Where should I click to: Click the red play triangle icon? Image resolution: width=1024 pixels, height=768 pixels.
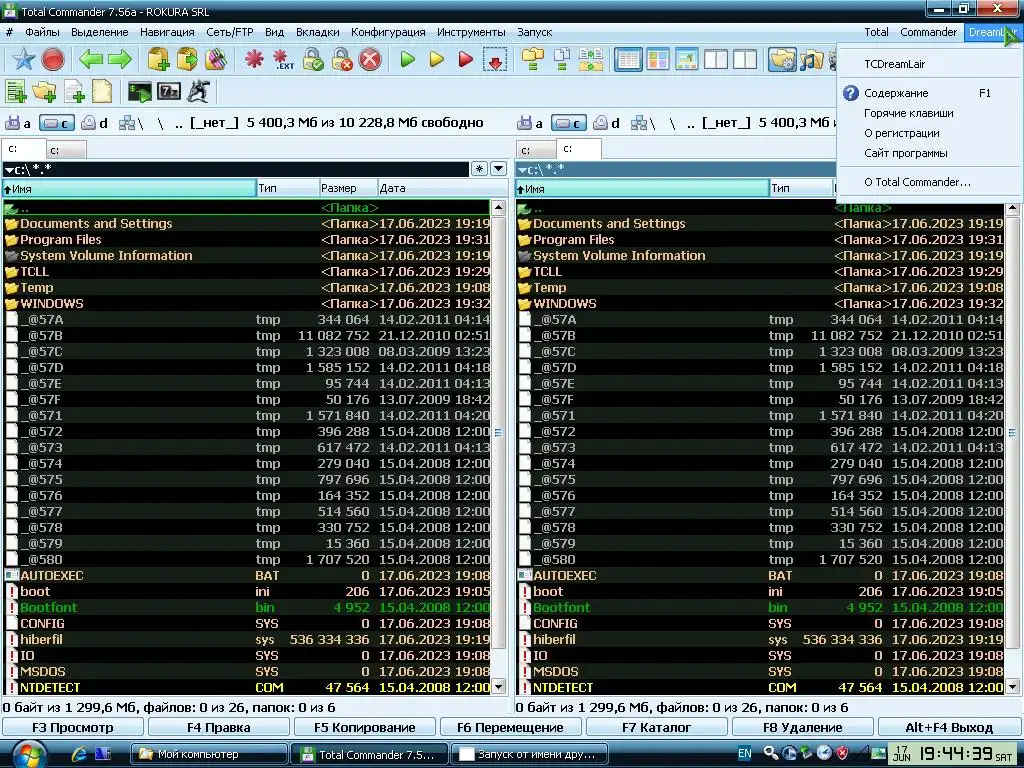tap(465, 59)
